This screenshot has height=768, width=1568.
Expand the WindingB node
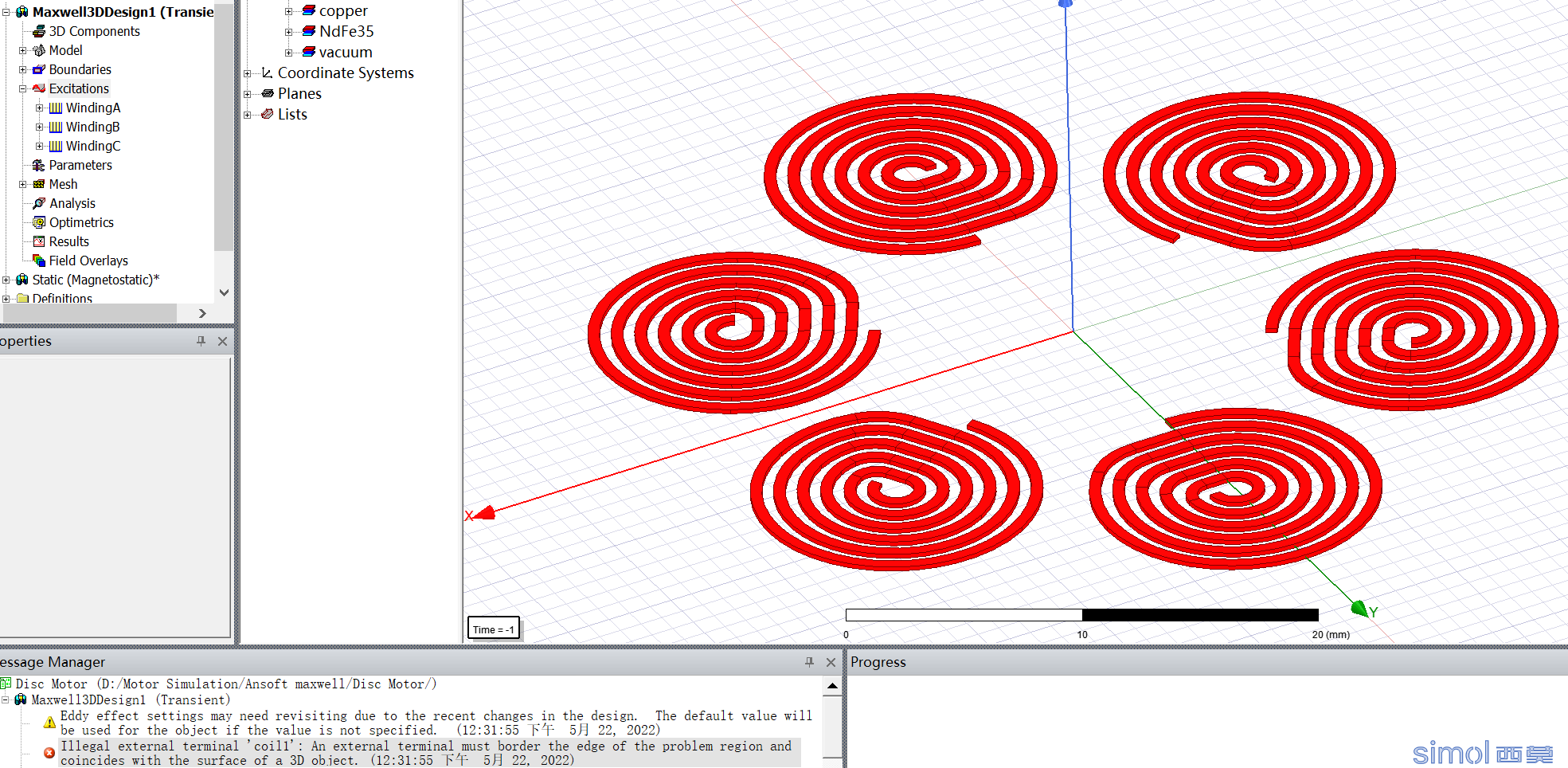point(39,127)
